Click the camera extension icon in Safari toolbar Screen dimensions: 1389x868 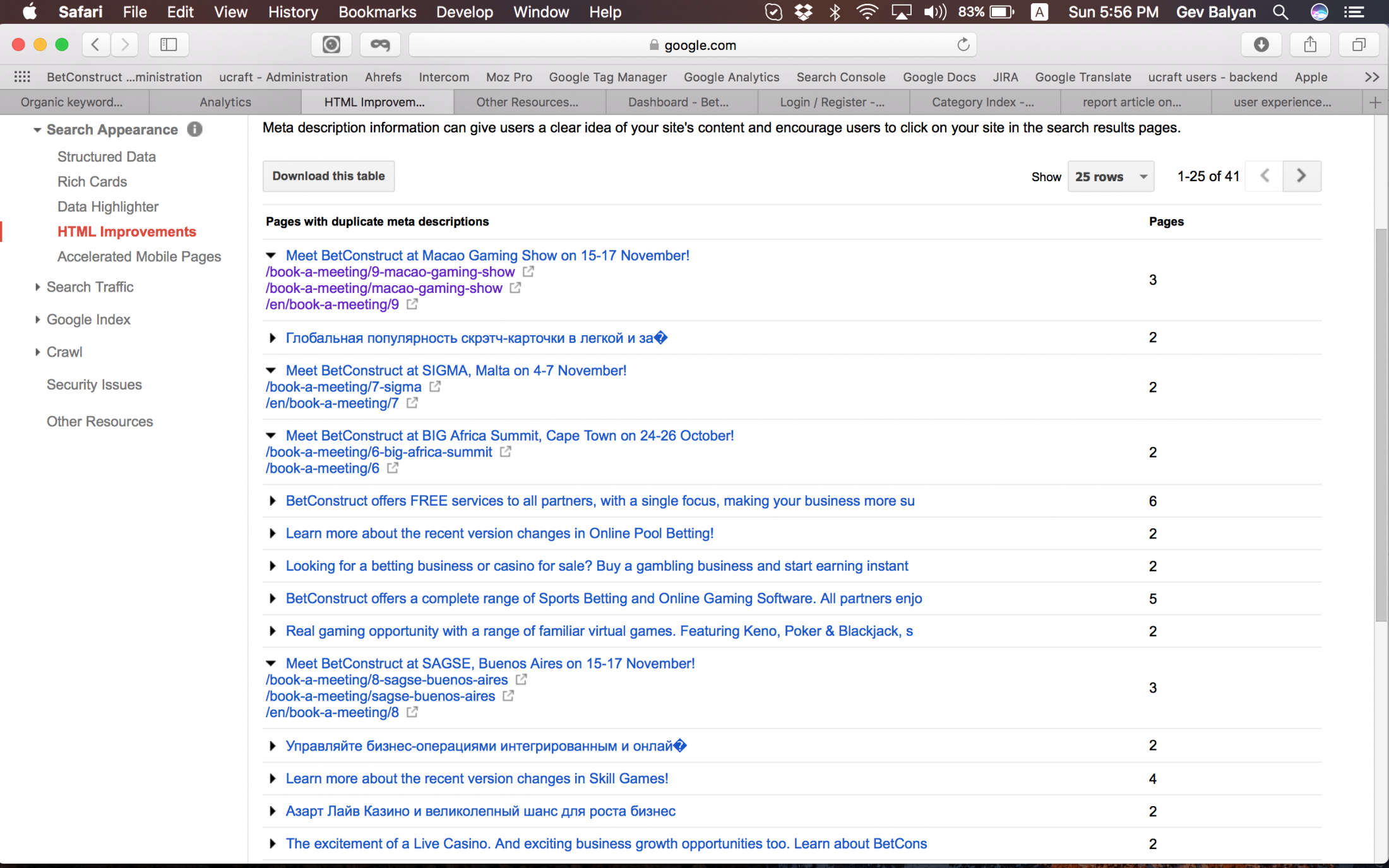[331, 44]
